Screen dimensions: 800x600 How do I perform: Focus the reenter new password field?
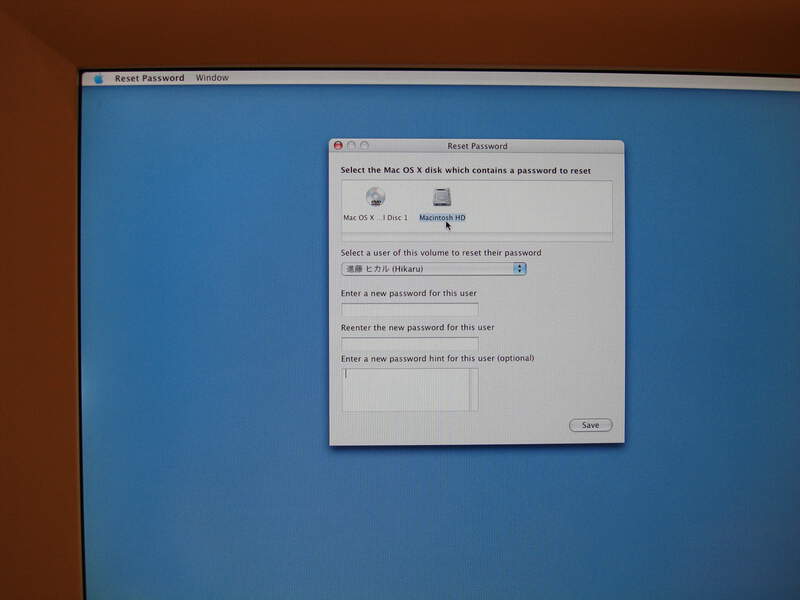(410, 344)
